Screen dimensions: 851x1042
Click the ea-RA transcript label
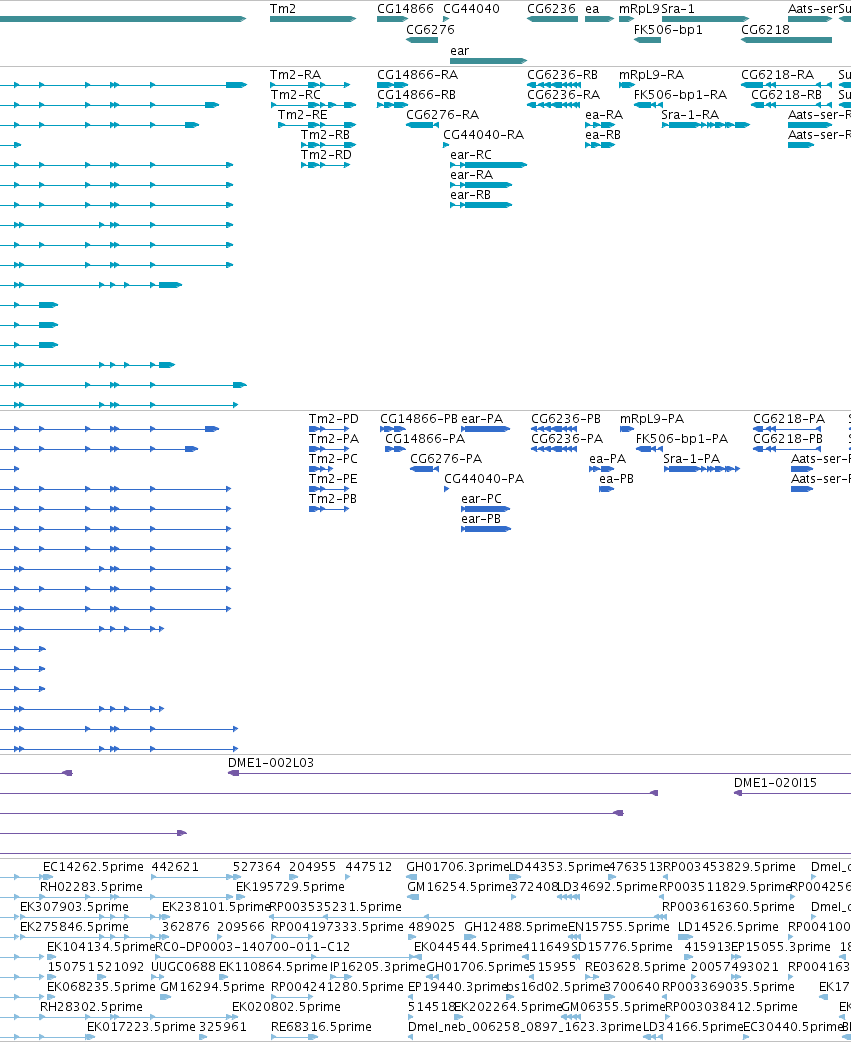[604, 114]
